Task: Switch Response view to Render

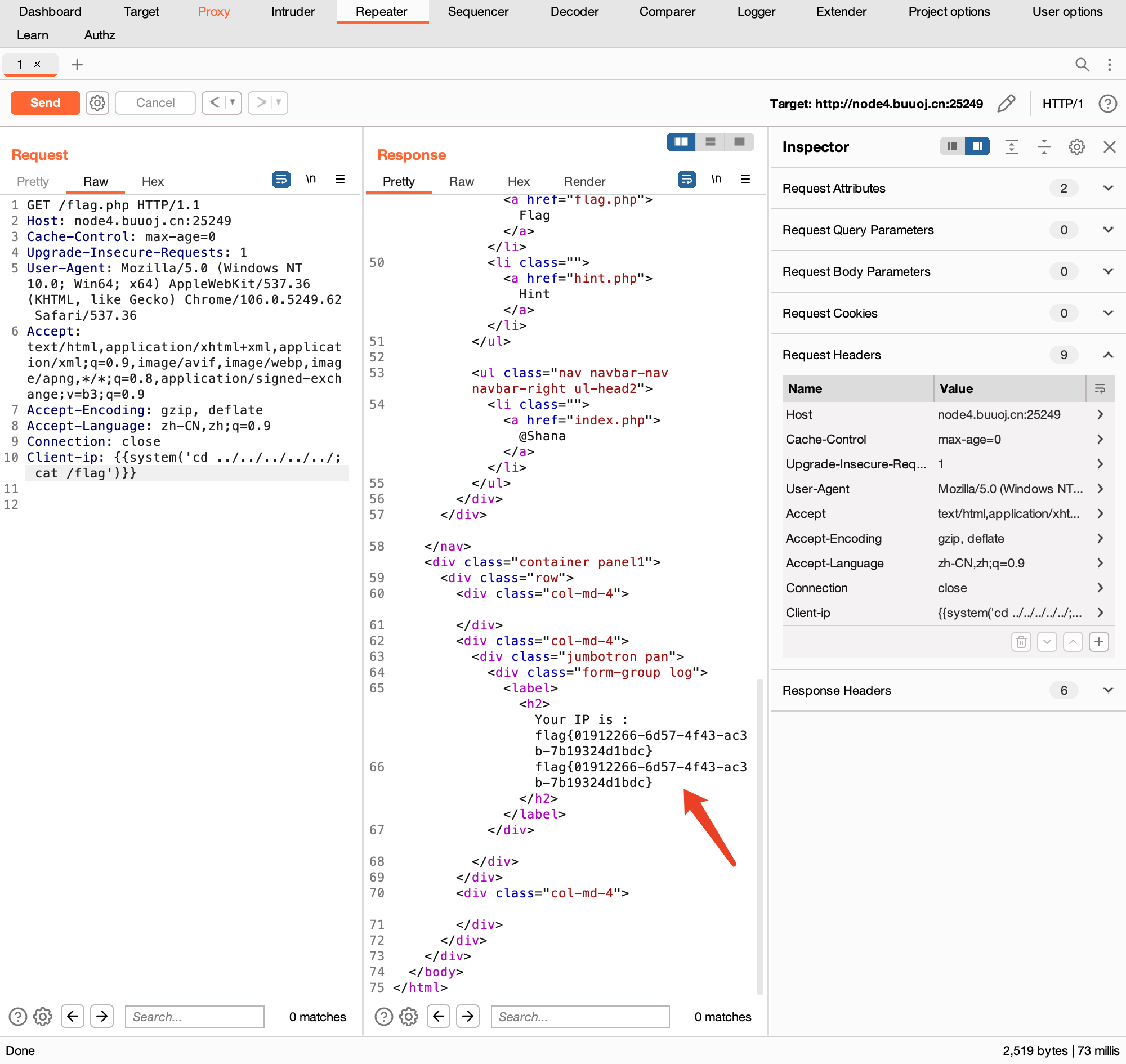Action: [584, 181]
